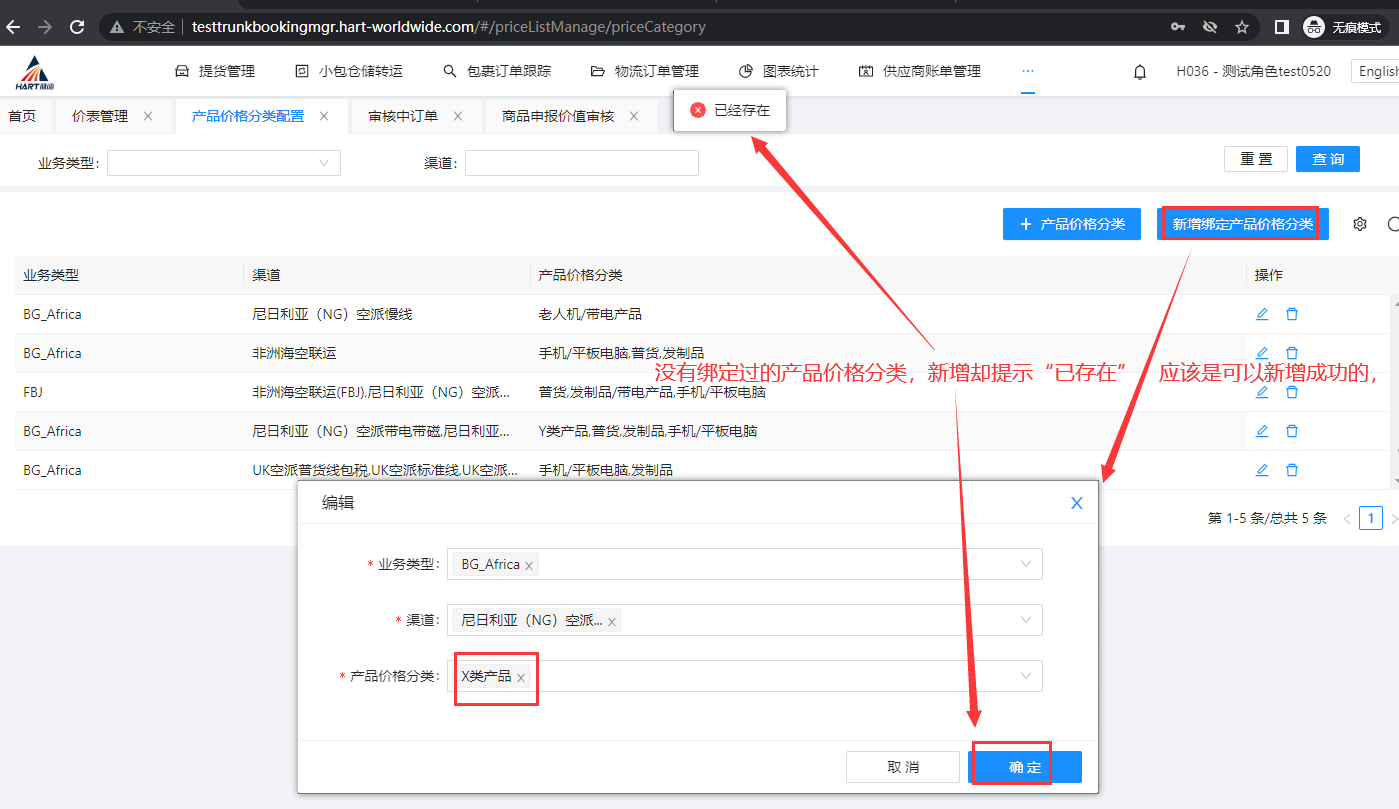The image size is (1399, 809).
Task: Expand 产品价格分类 dropdown in dialog
Action: click(1025, 676)
